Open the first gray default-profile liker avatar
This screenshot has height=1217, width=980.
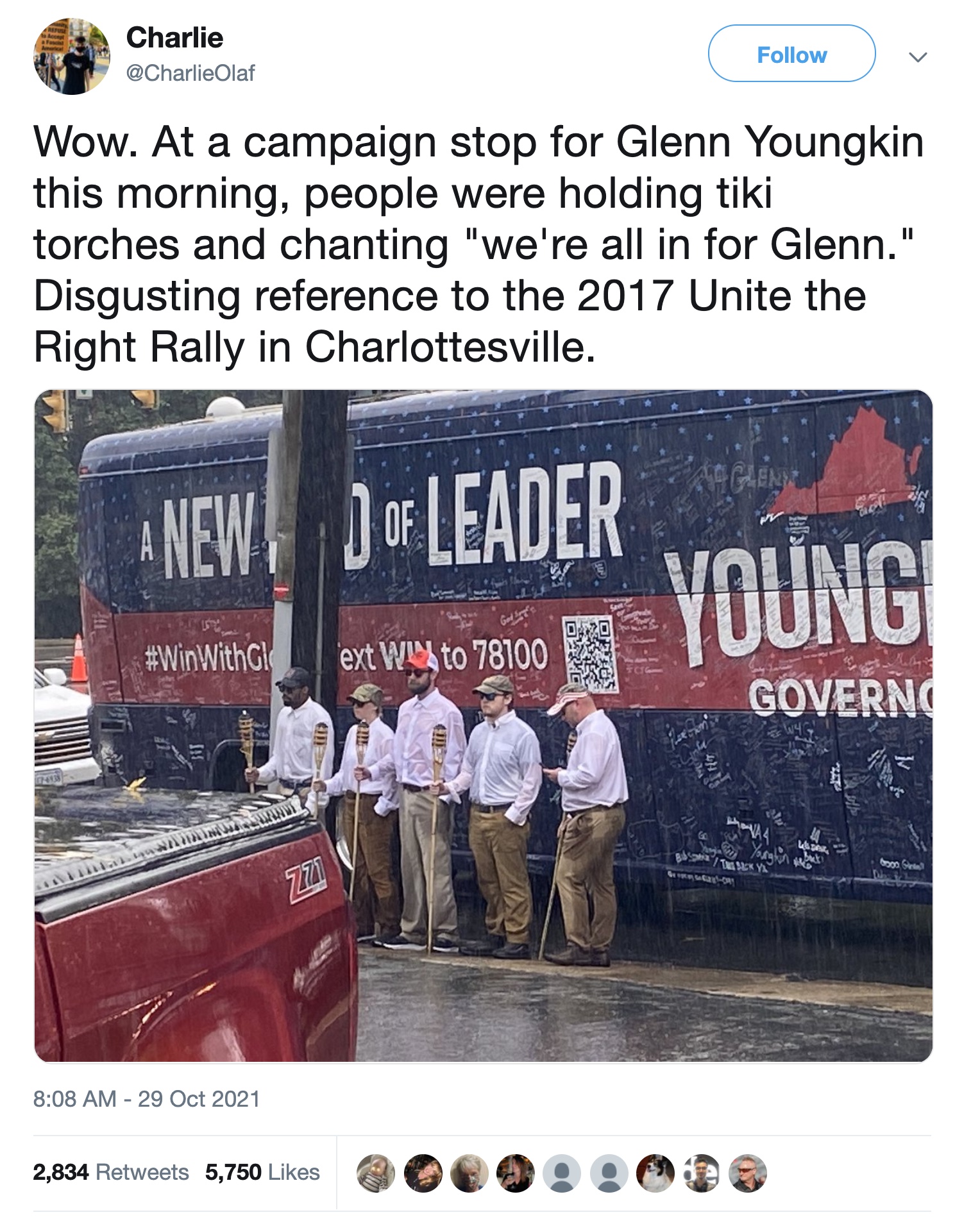[x=562, y=1173]
